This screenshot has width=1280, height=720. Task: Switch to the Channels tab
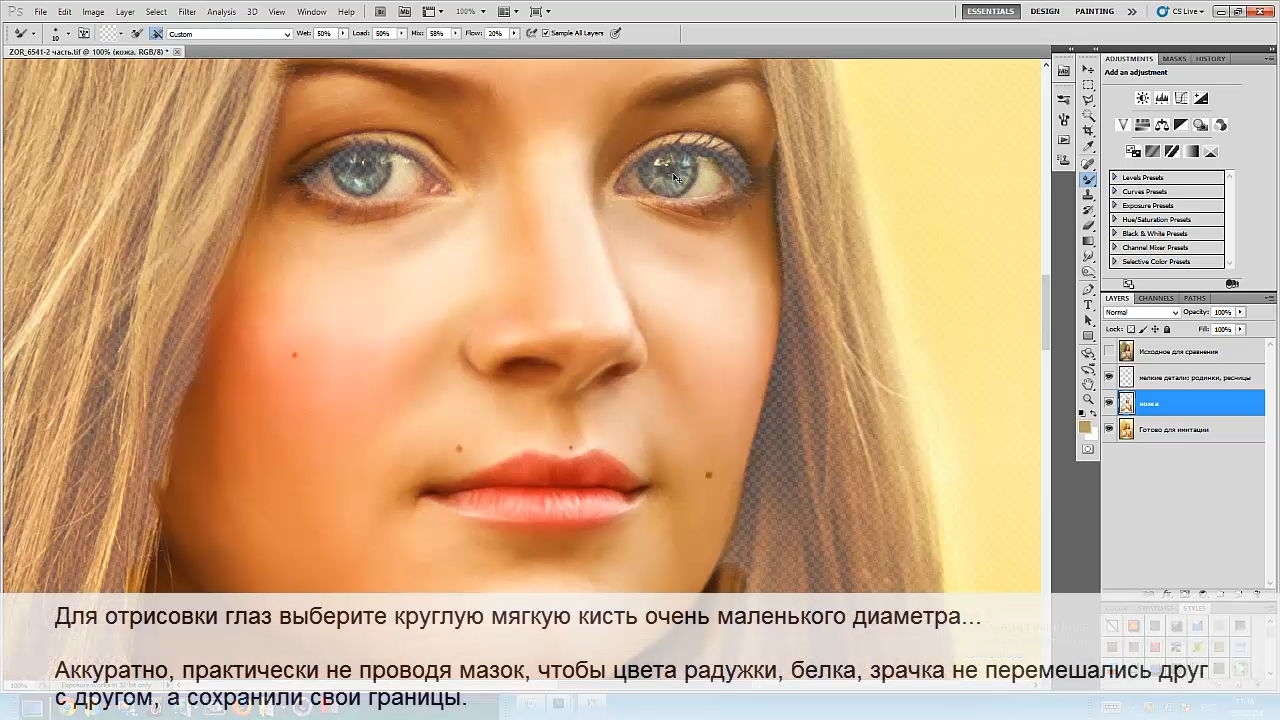coord(1156,298)
